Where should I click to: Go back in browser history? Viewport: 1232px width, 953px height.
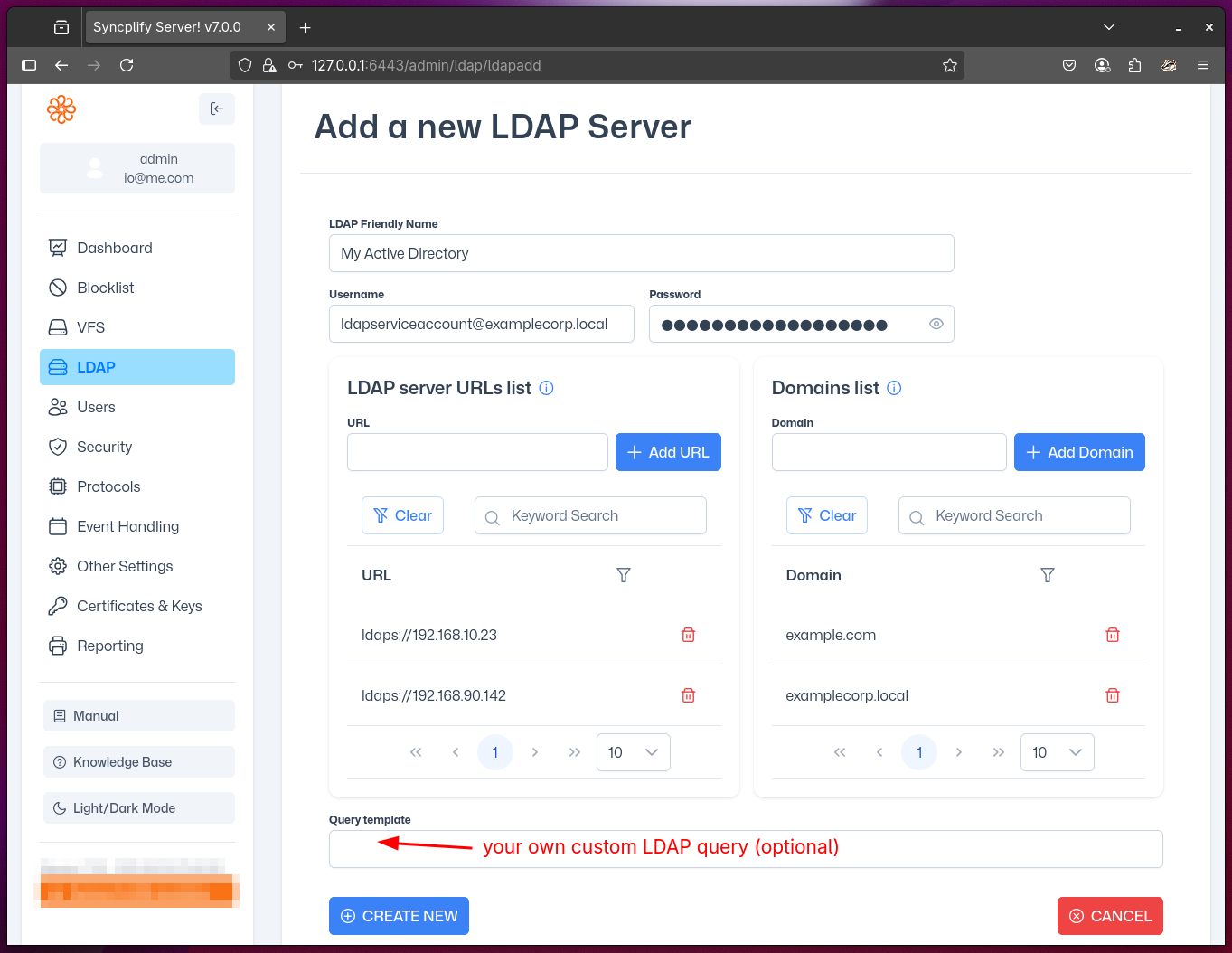click(61, 65)
